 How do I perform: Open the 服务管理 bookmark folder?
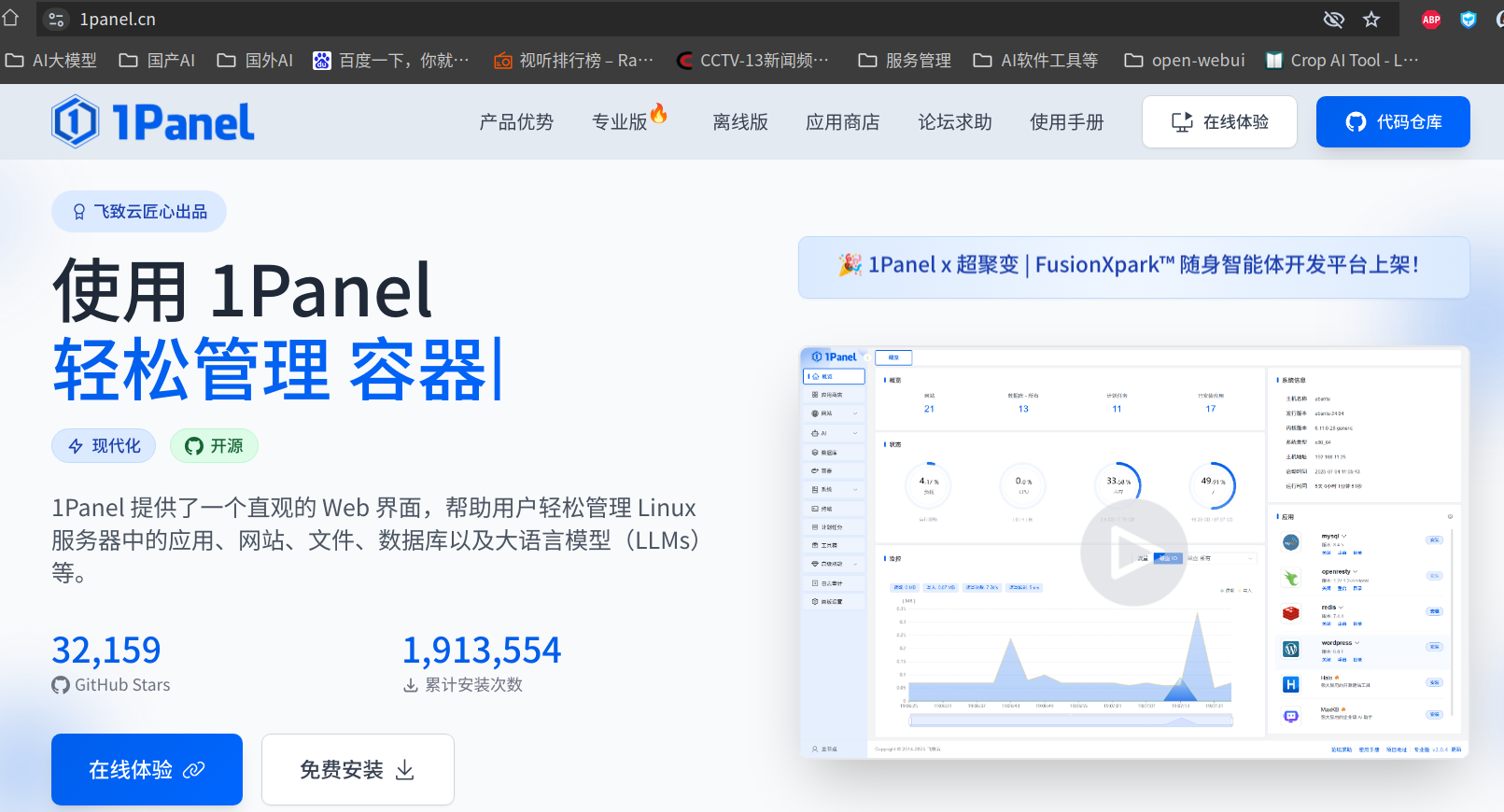(x=905, y=61)
